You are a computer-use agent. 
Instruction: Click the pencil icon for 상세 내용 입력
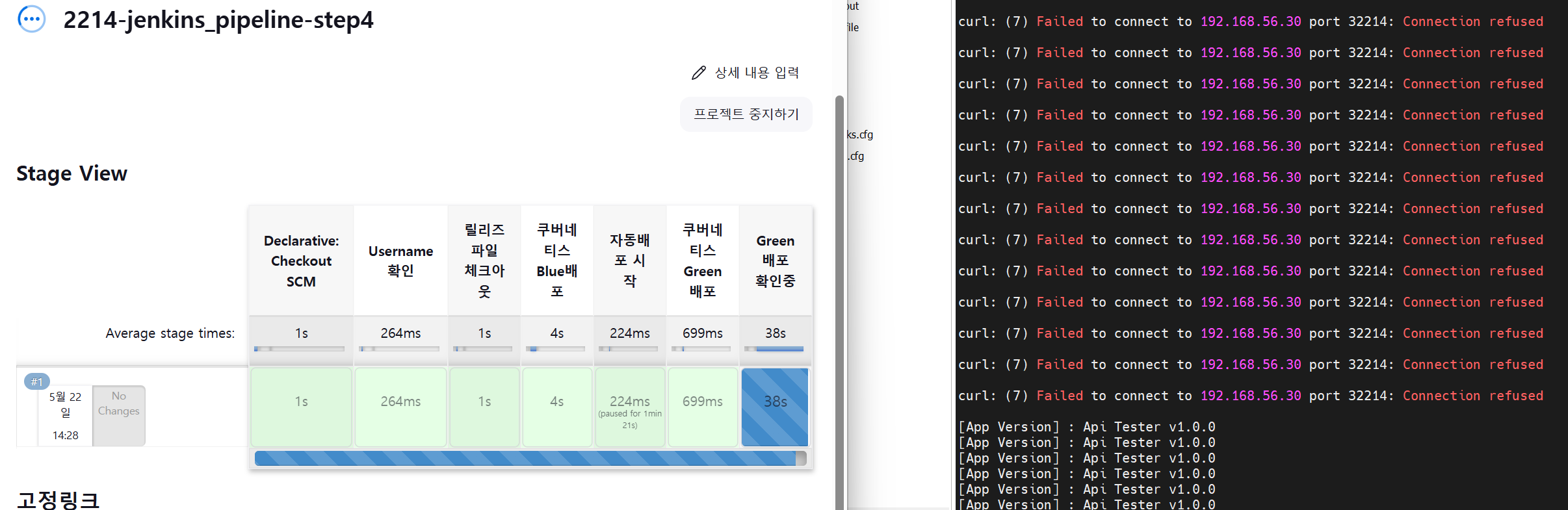point(698,73)
